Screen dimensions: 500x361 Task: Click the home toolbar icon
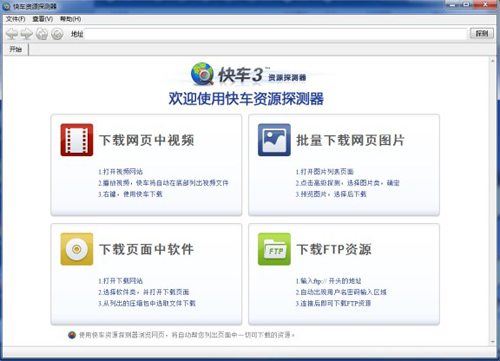(x=42, y=34)
